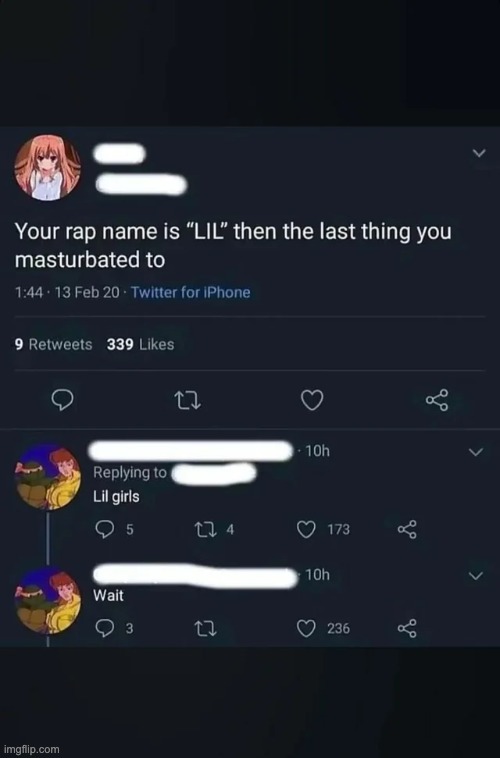Expand options chevron on "Wait" reply
500x758 pixels.
tap(476, 576)
